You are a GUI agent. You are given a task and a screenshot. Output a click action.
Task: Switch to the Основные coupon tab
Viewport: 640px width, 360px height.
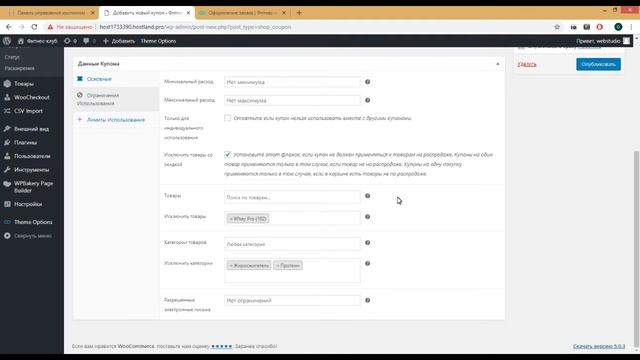pyautogui.click(x=99, y=79)
